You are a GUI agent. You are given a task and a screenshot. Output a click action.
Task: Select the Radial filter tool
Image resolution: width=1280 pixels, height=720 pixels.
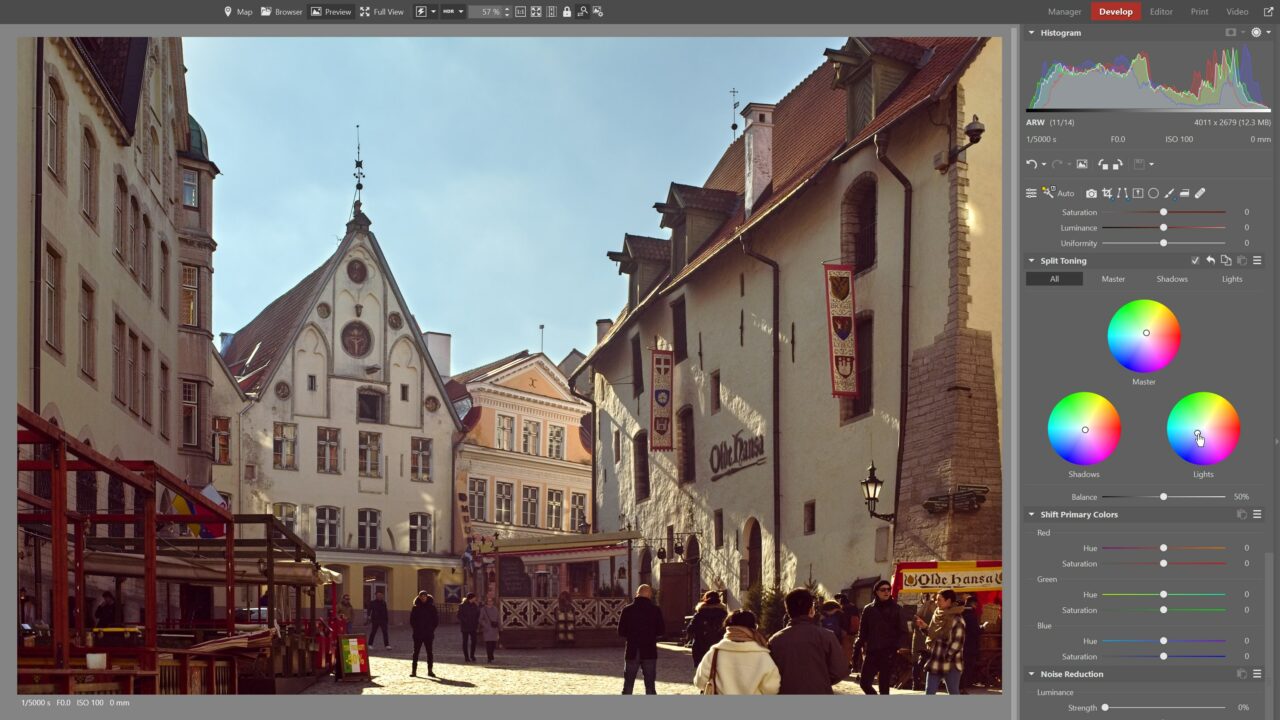pos(1153,193)
